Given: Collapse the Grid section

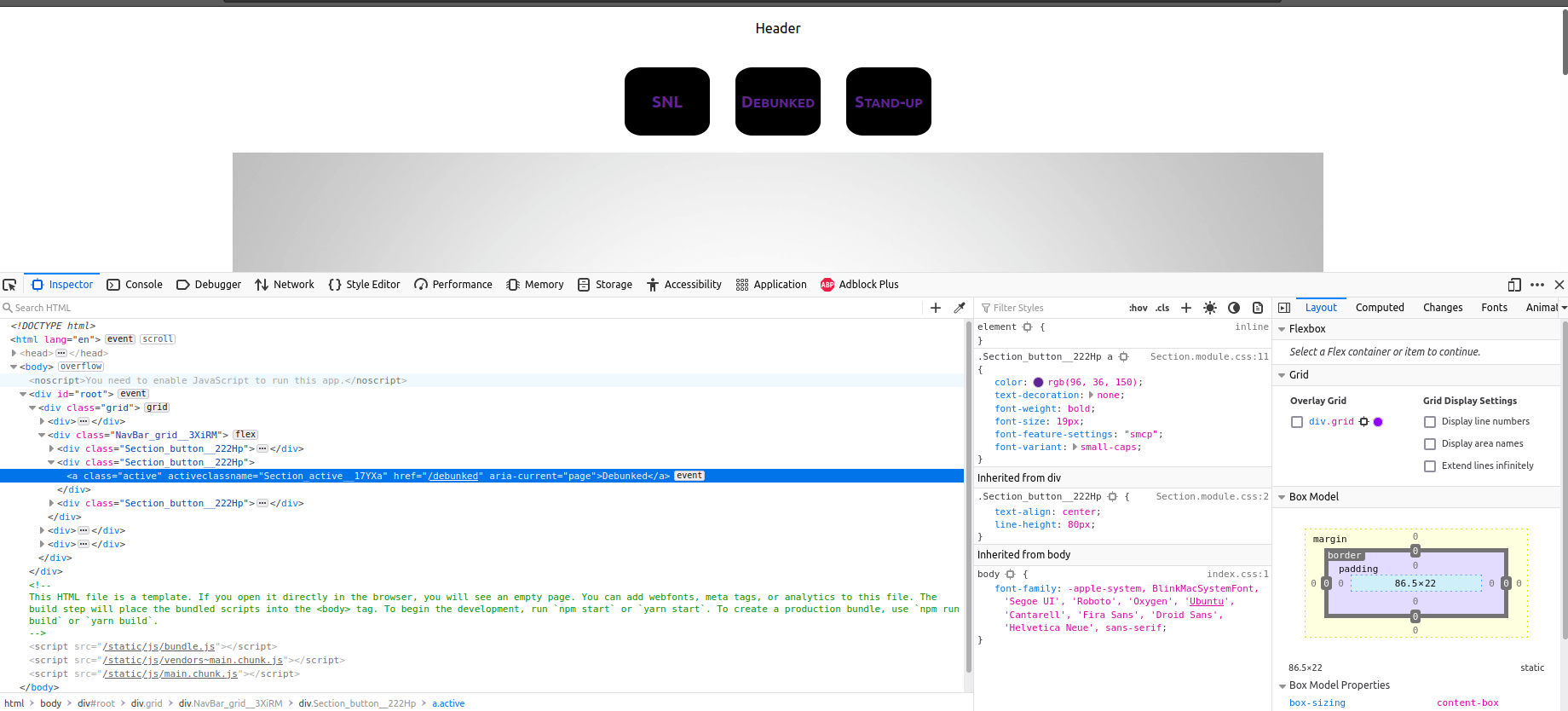Looking at the screenshot, I should coord(1282,375).
